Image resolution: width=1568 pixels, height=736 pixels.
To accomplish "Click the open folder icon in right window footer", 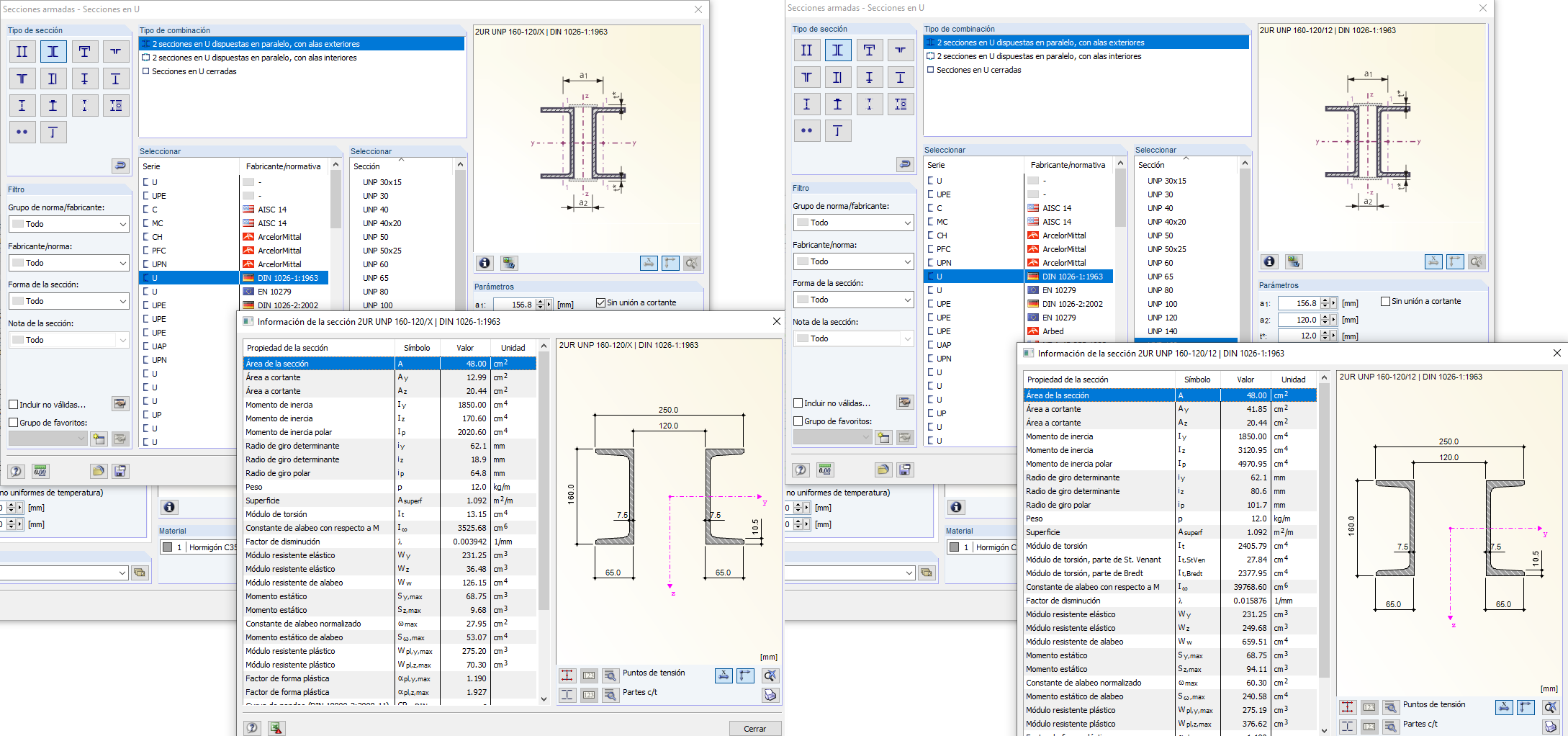I will tap(883, 470).
